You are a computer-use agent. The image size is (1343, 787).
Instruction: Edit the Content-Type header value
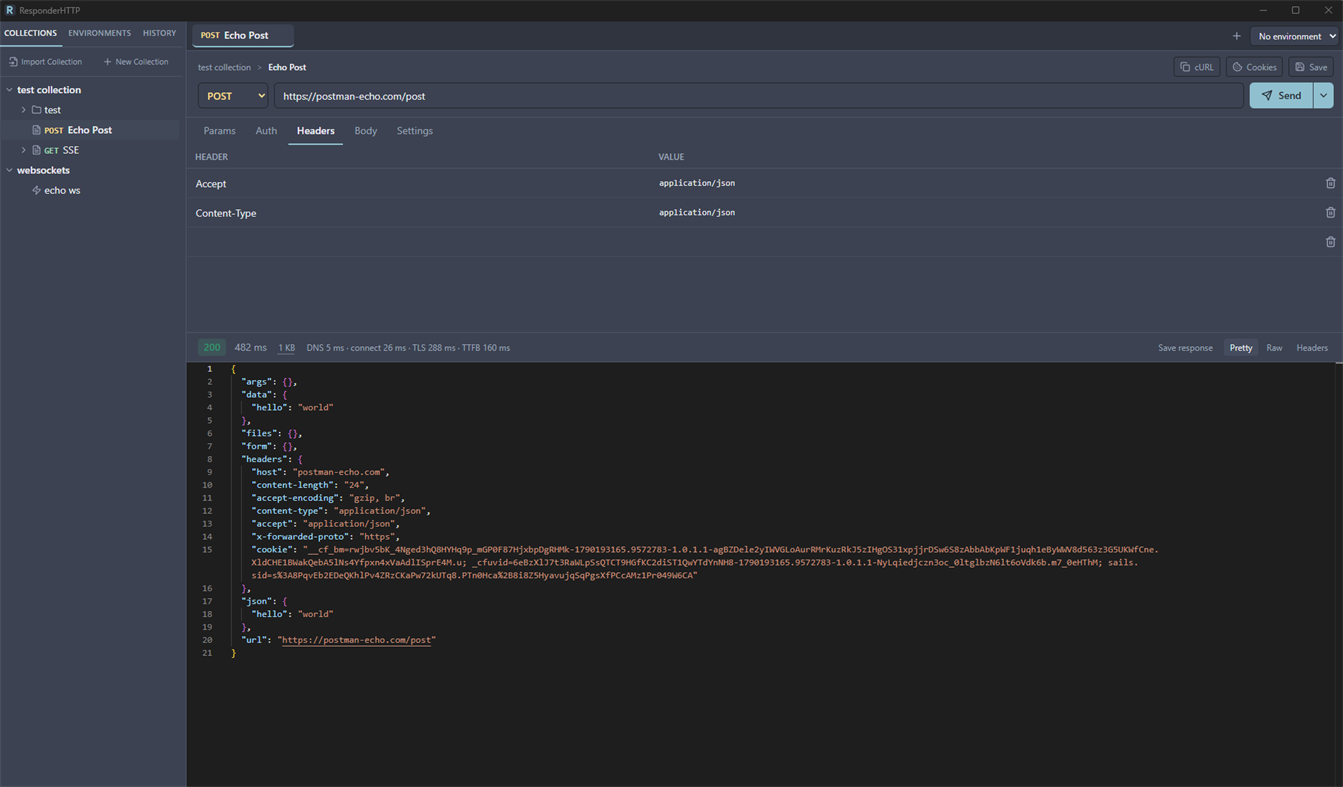click(x=985, y=213)
